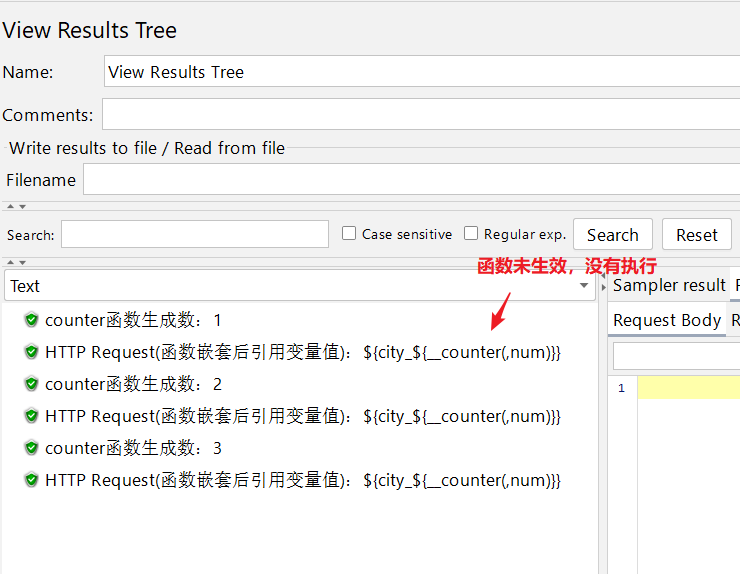
Task: Click the success icon of the second HTTP Request
Action: click(31, 416)
